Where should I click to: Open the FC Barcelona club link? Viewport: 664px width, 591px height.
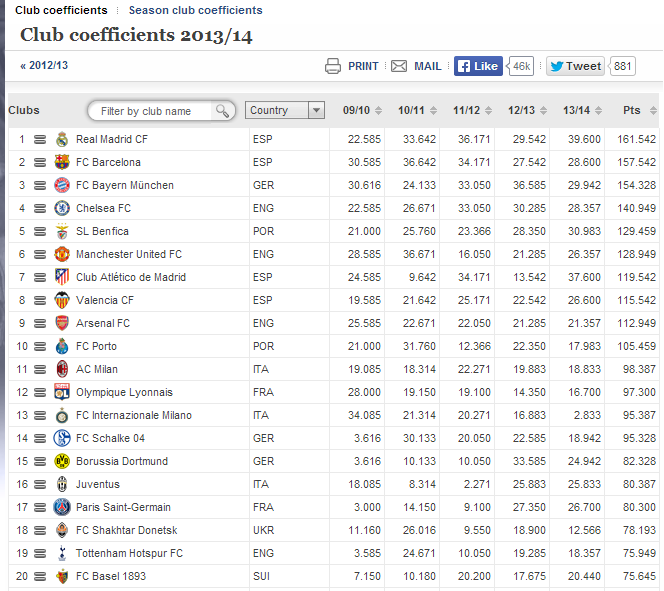108,162
